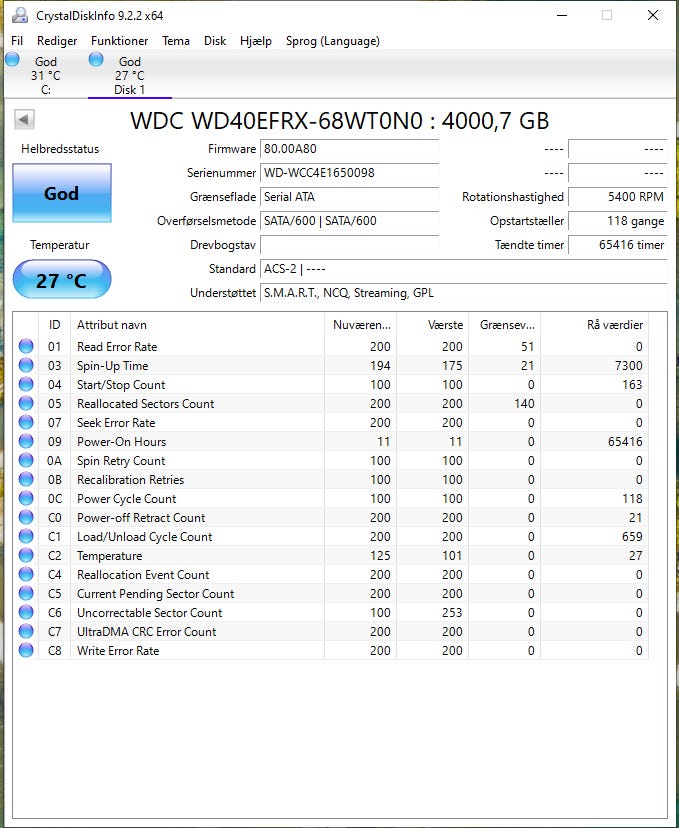Click the blue status orb for Disk 1
The width and height of the screenshot is (679, 828).
pyautogui.click(x=96, y=60)
